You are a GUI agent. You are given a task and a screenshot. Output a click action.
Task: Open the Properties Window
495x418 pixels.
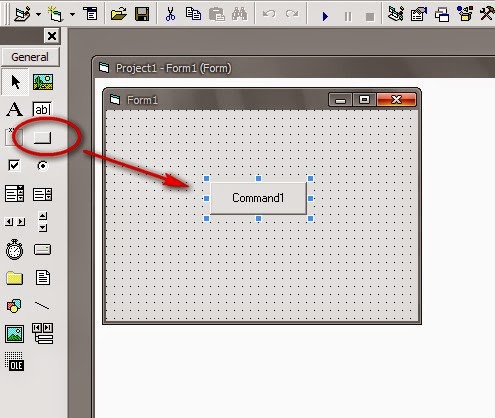(x=419, y=14)
